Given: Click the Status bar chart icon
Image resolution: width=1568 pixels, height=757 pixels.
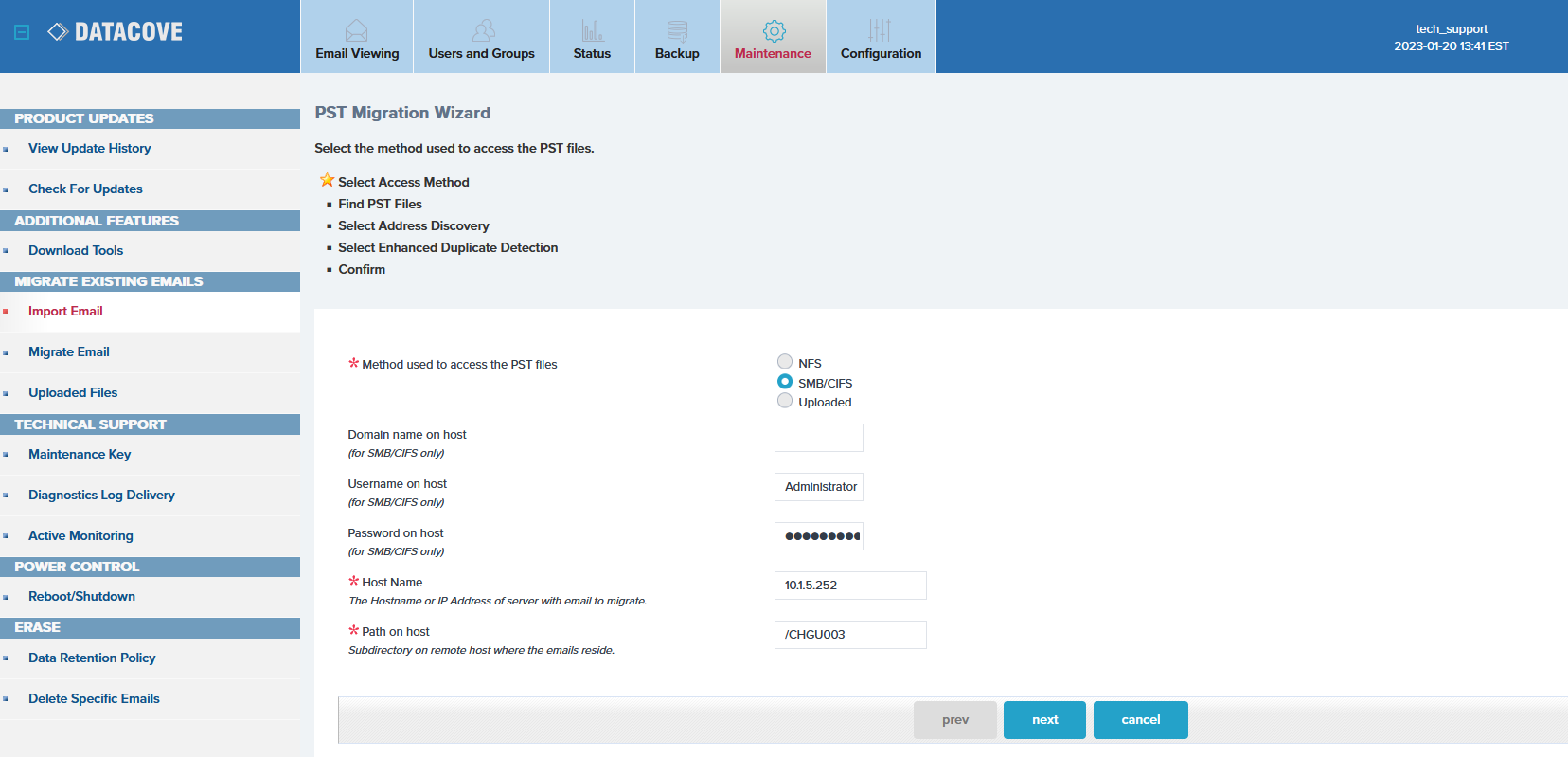Looking at the screenshot, I should click(592, 30).
